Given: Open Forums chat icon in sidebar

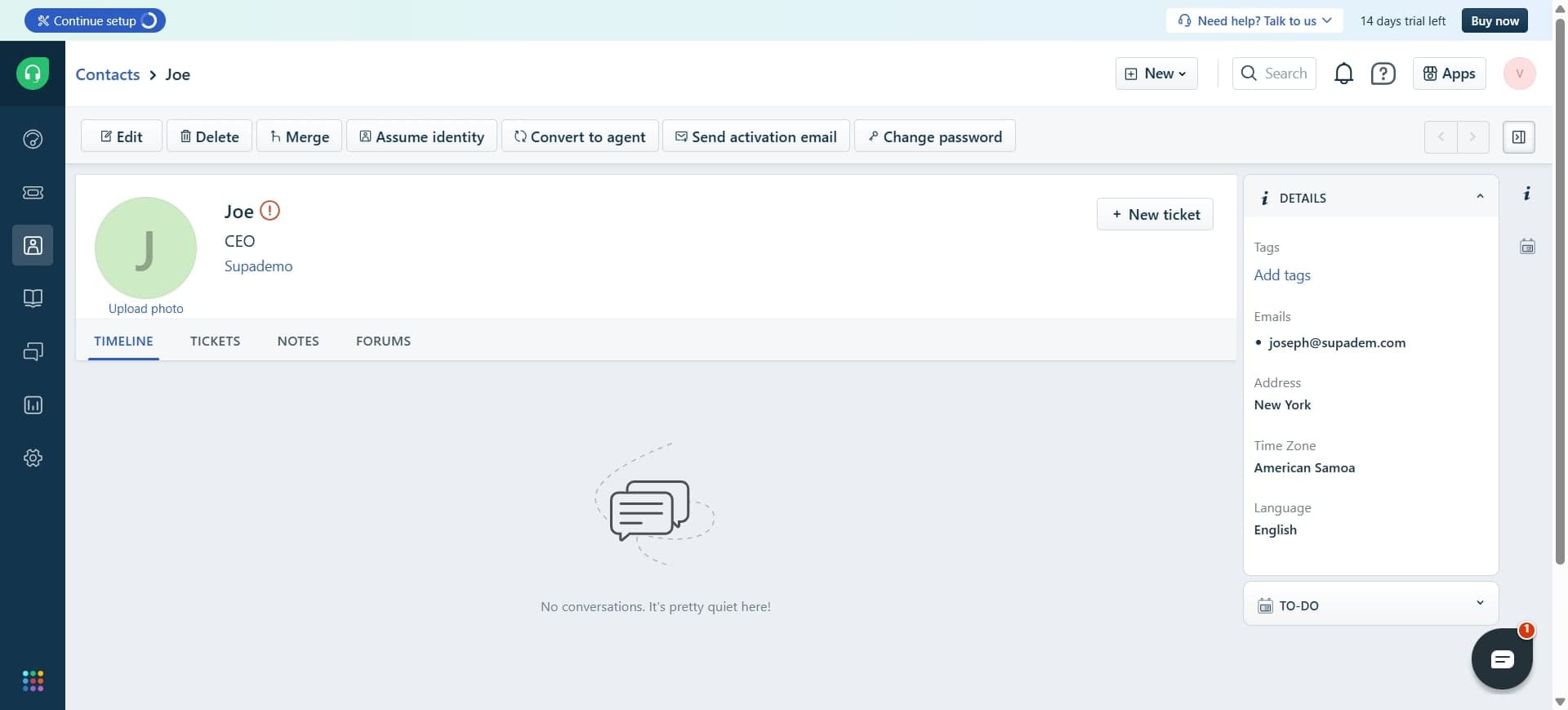Looking at the screenshot, I should [x=33, y=351].
